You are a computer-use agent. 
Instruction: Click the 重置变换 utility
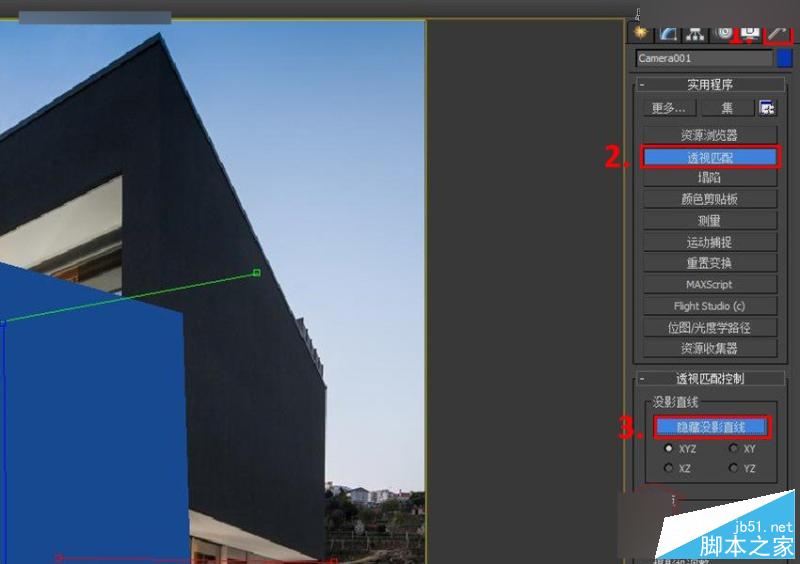pyautogui.click(x=710, y=263)
